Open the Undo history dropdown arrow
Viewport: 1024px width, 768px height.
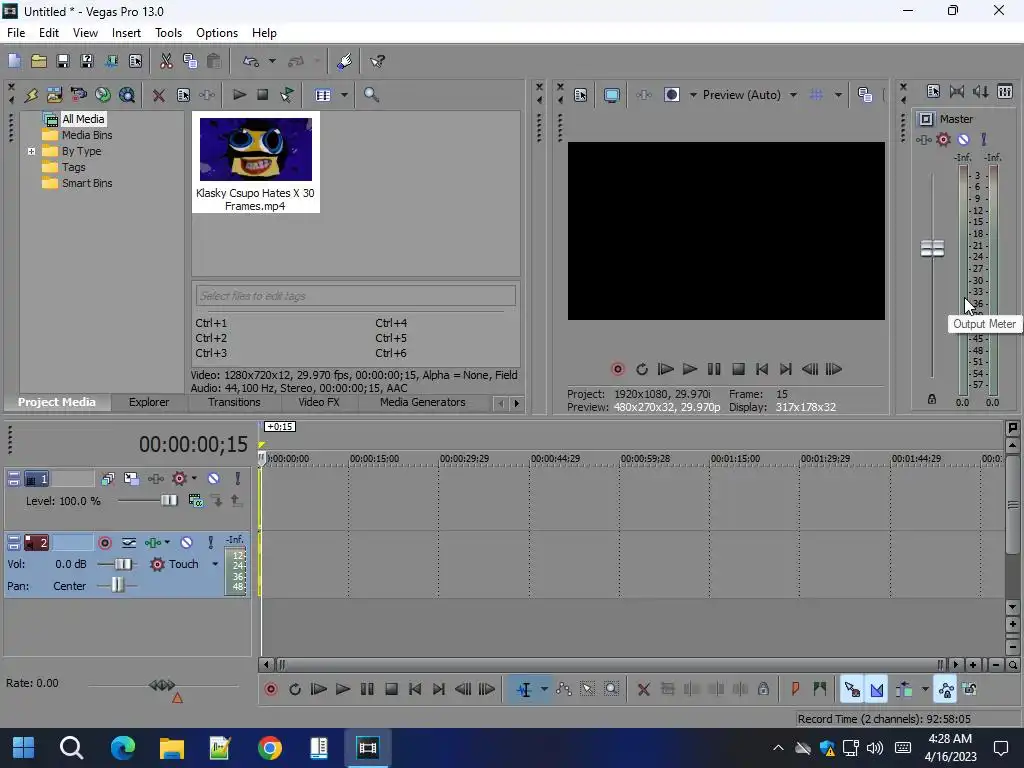point(272,61)
